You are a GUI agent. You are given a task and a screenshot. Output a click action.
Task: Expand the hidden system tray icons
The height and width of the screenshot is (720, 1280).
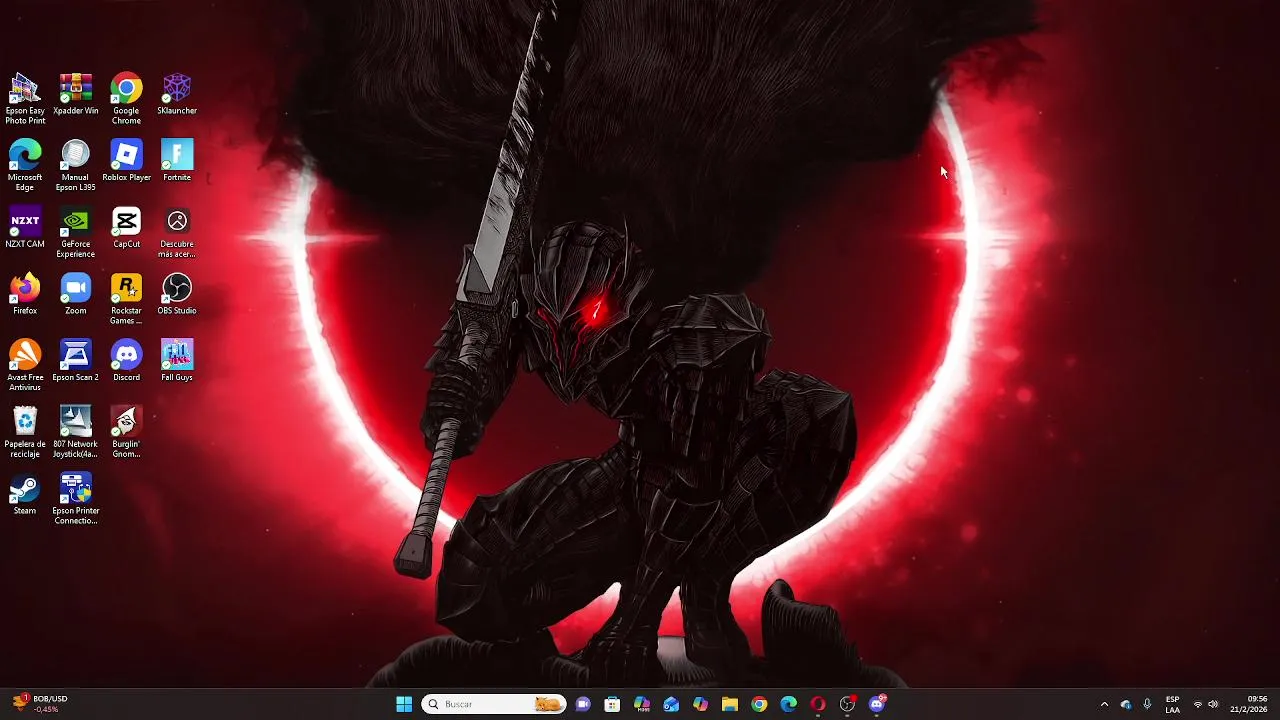click(x=1104, y=704)
